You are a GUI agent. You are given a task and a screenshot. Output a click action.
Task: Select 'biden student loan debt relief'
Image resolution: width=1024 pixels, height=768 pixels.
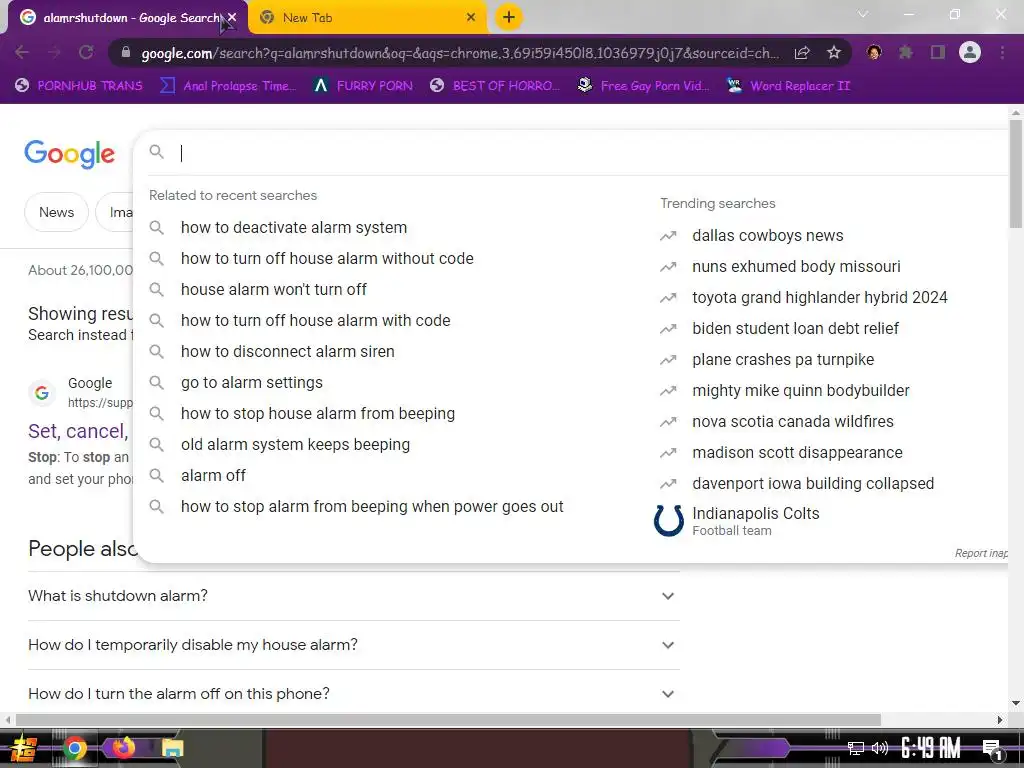tap(795, 328)
